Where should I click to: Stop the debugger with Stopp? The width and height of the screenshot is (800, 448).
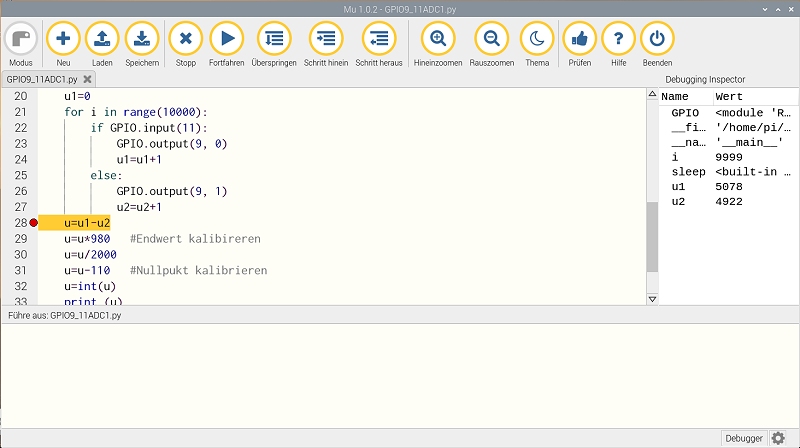pos(186,40)
